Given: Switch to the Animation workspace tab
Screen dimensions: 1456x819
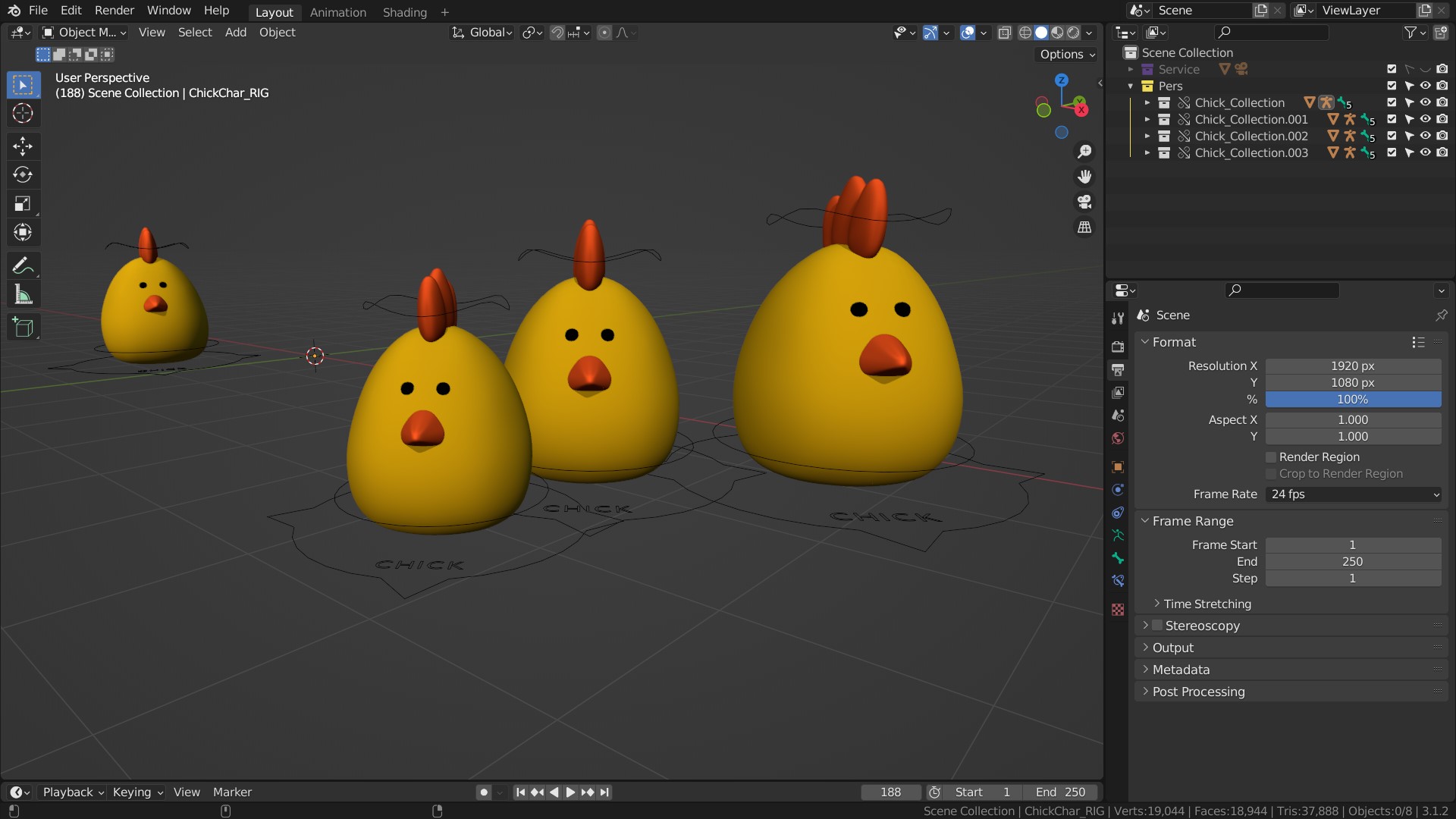Looking at the screenshot, I should point(338,12).
